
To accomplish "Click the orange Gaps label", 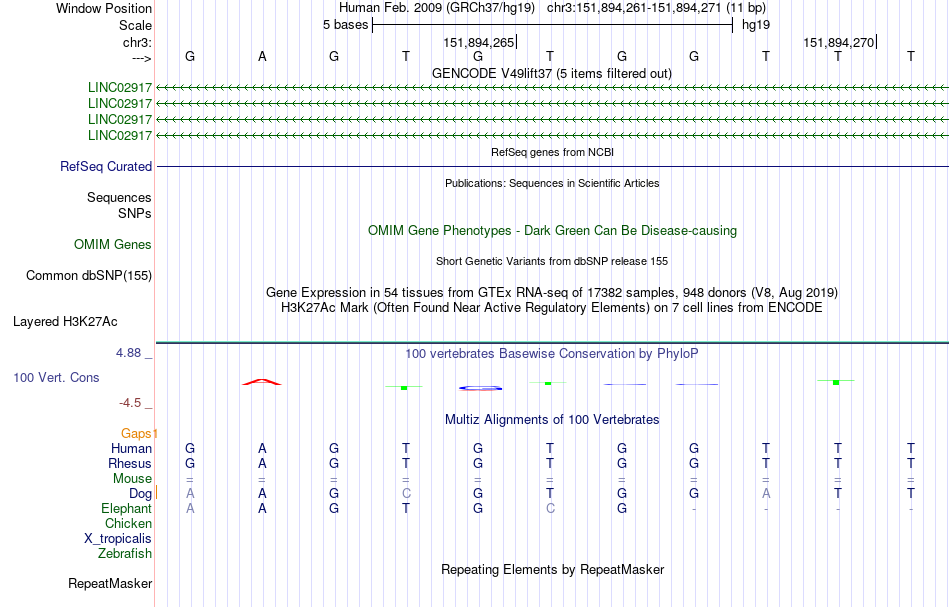I will (136, 433).
